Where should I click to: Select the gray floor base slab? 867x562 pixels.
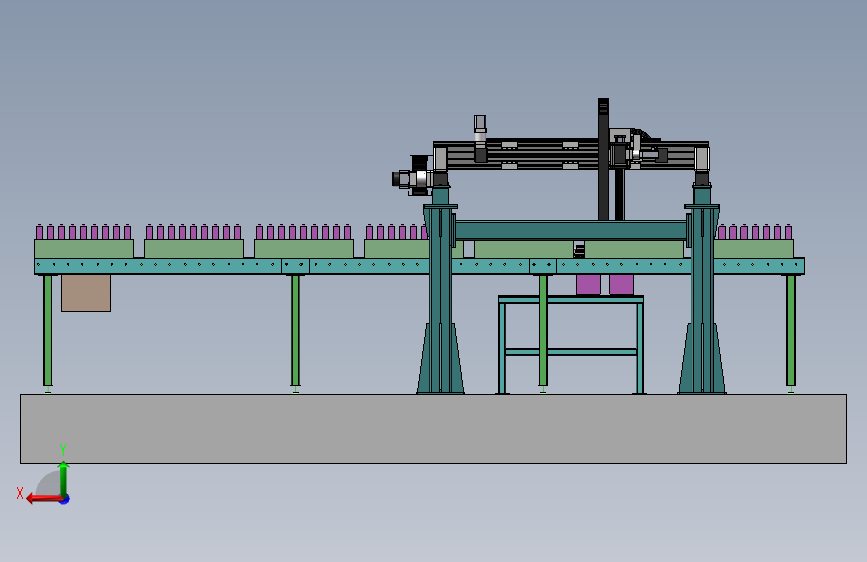pyautogui.click(x=433, y=429)
